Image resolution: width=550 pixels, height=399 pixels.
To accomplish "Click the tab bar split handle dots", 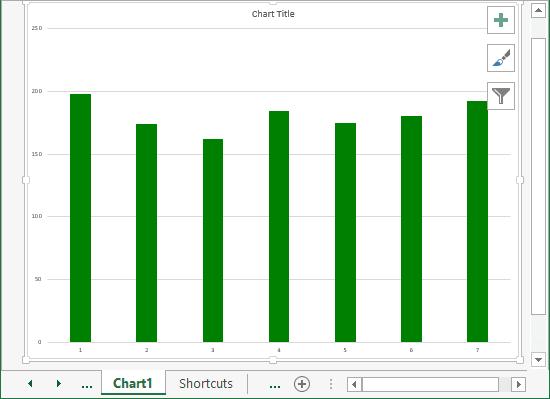I will tap(331, 384).
